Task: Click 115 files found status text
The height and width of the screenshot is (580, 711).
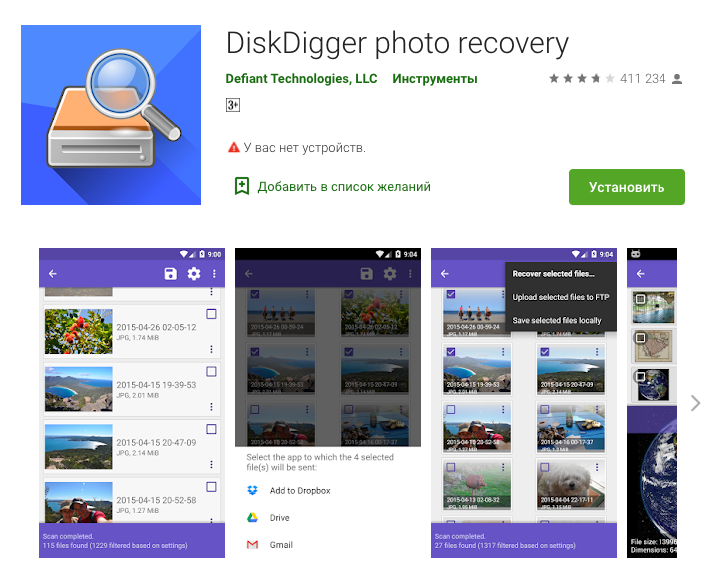Action: click(115, 545)
